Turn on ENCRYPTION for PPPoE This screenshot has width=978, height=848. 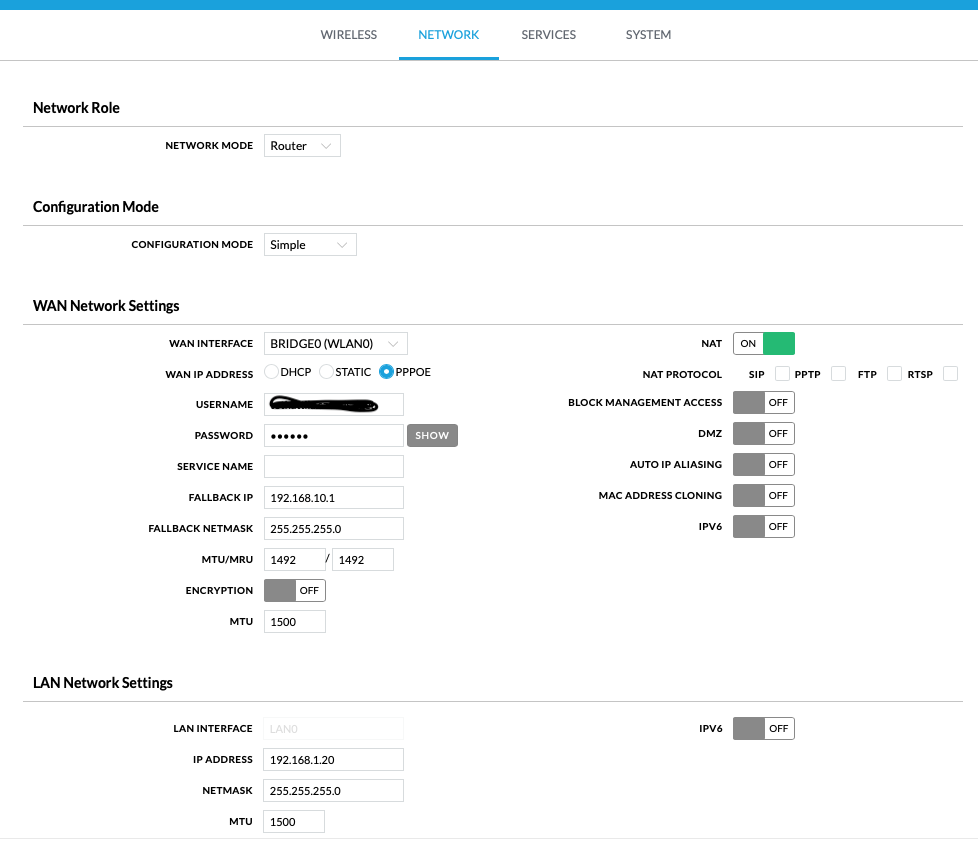click(x=294, y=590)
